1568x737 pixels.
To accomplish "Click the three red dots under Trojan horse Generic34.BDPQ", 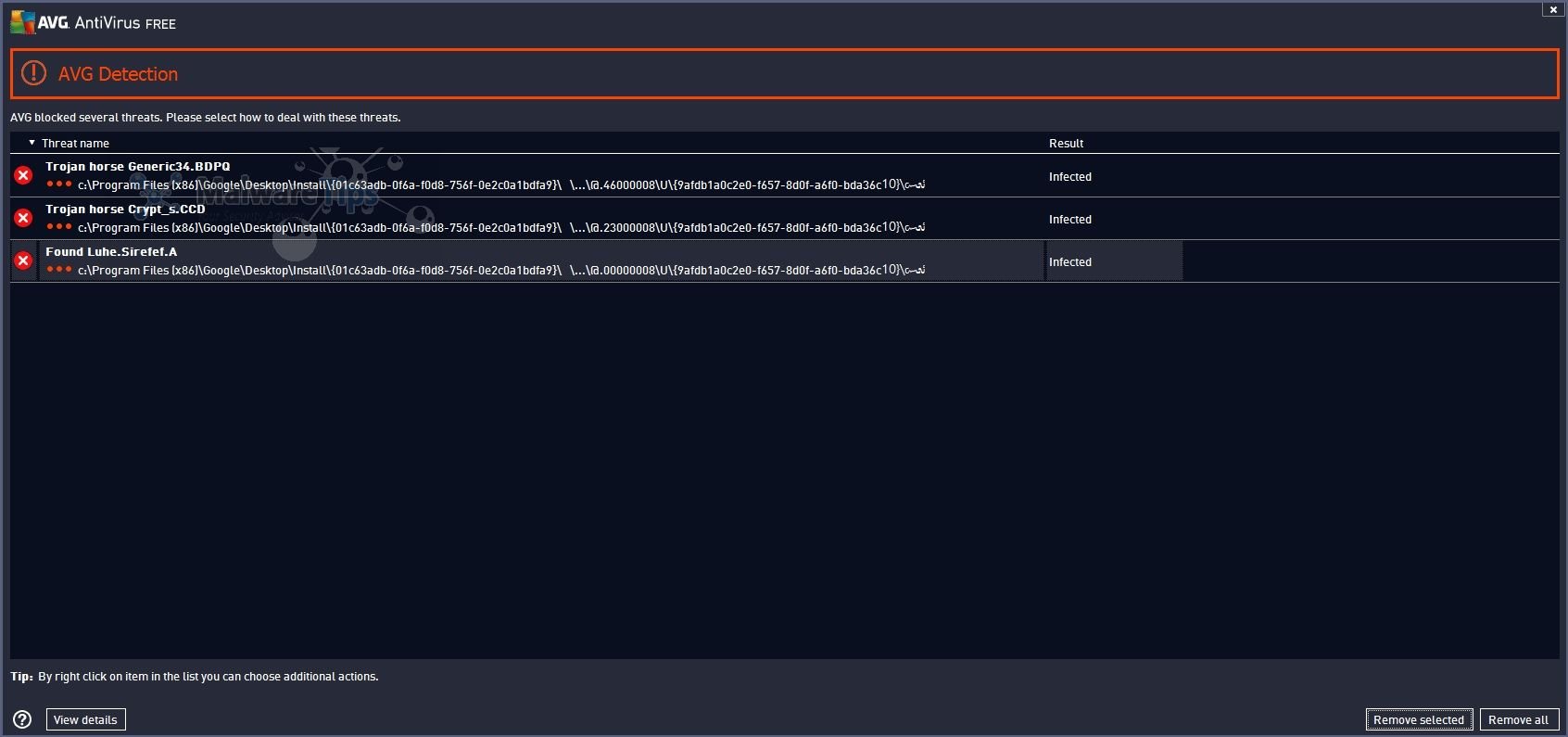I will [58, 184].
